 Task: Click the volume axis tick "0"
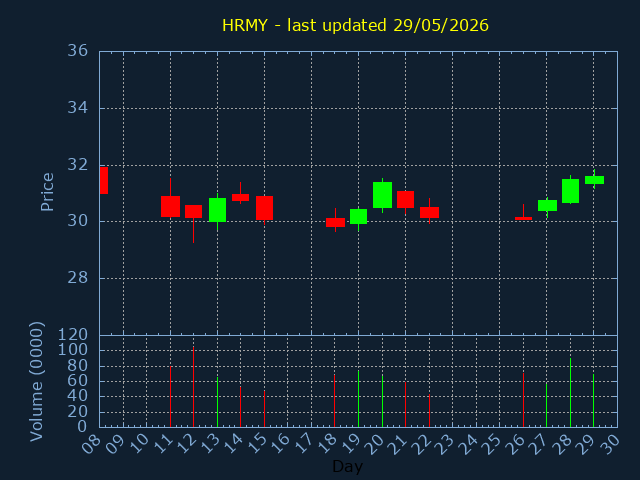tap(82, 427)
